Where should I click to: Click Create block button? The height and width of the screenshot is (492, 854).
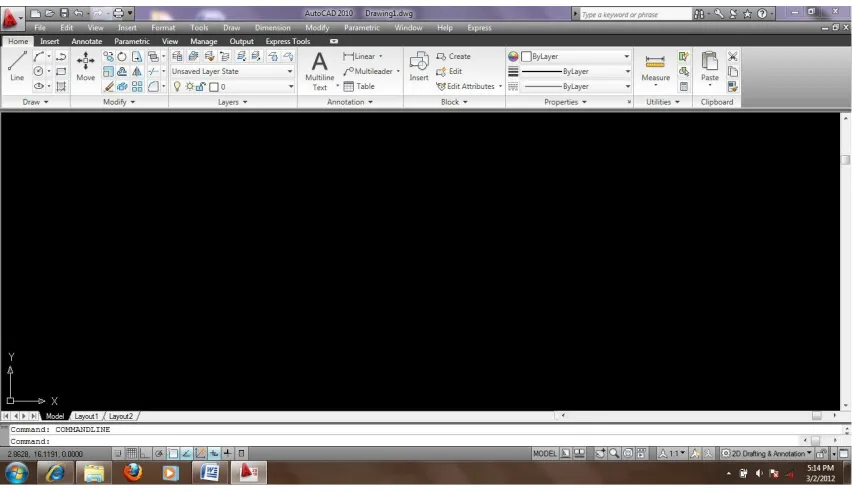tap(453, 57)
